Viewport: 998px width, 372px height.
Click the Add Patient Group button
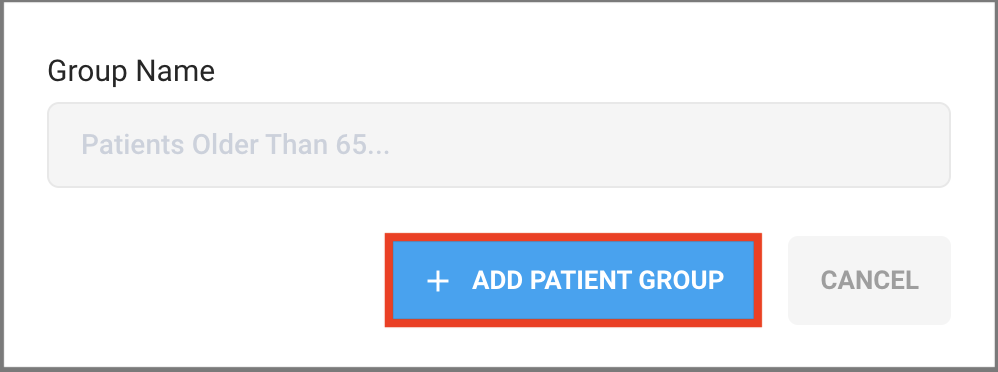tap(573, 280)
